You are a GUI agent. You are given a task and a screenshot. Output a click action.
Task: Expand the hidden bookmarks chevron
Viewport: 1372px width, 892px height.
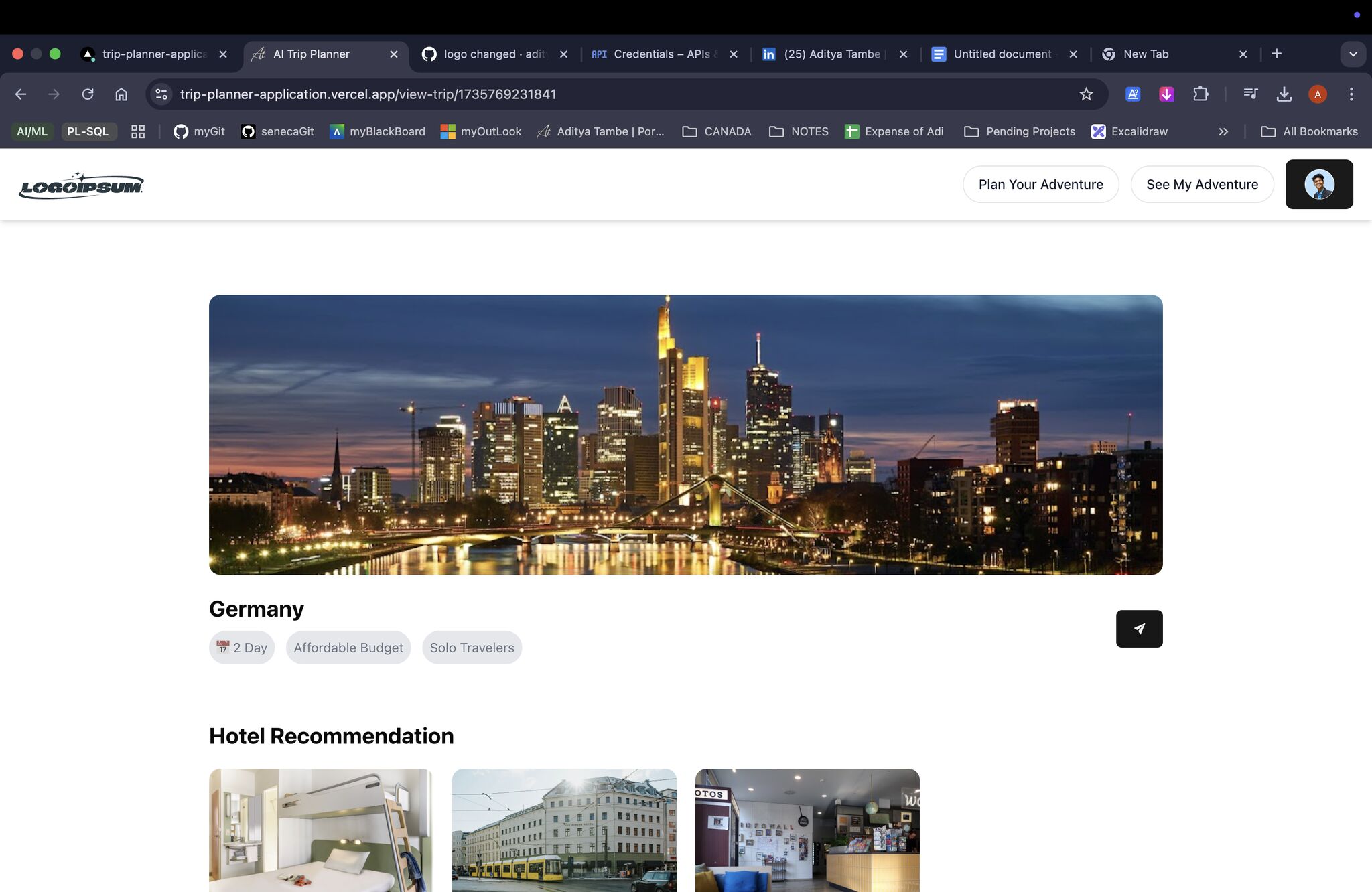[x=1223, y=132]
